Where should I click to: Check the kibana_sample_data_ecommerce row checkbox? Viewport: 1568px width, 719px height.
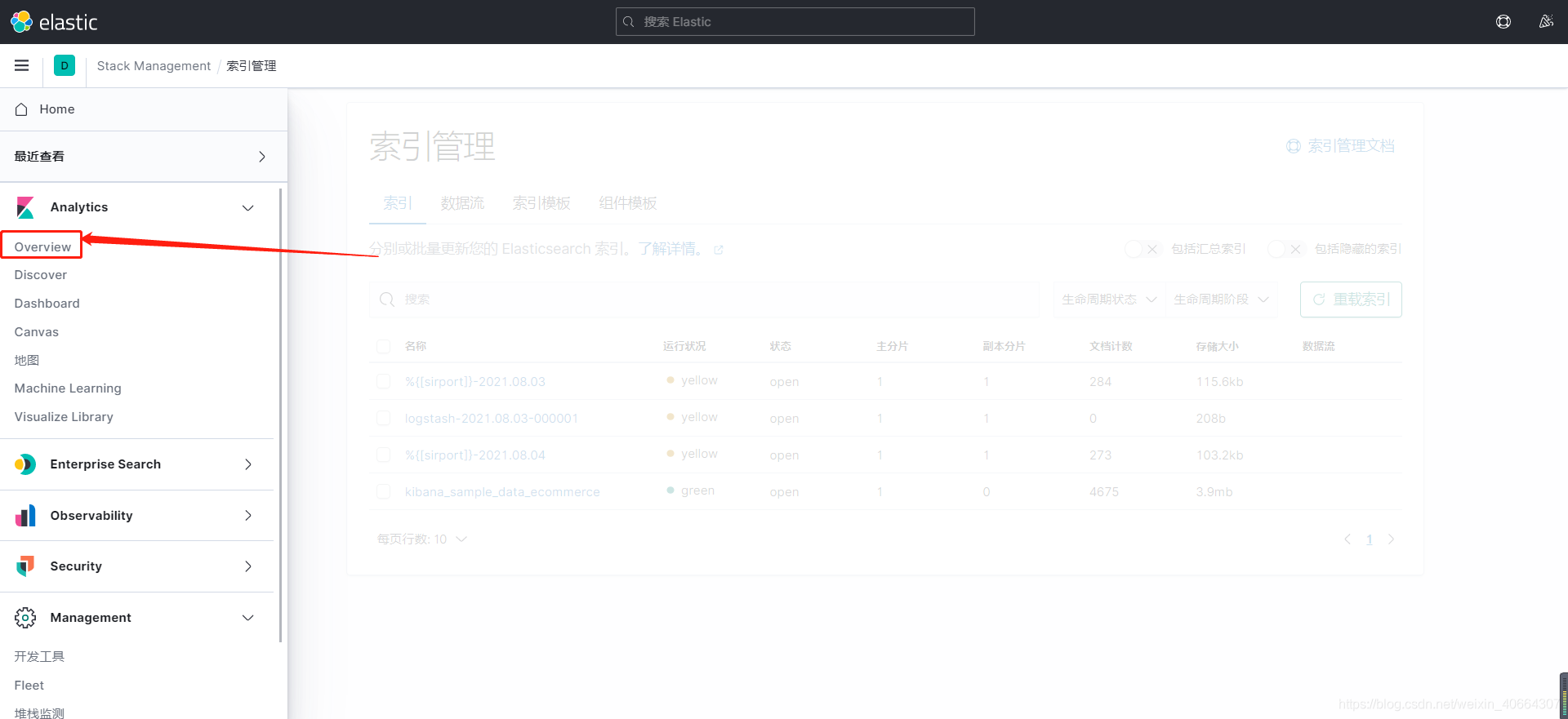pos(383,491)
